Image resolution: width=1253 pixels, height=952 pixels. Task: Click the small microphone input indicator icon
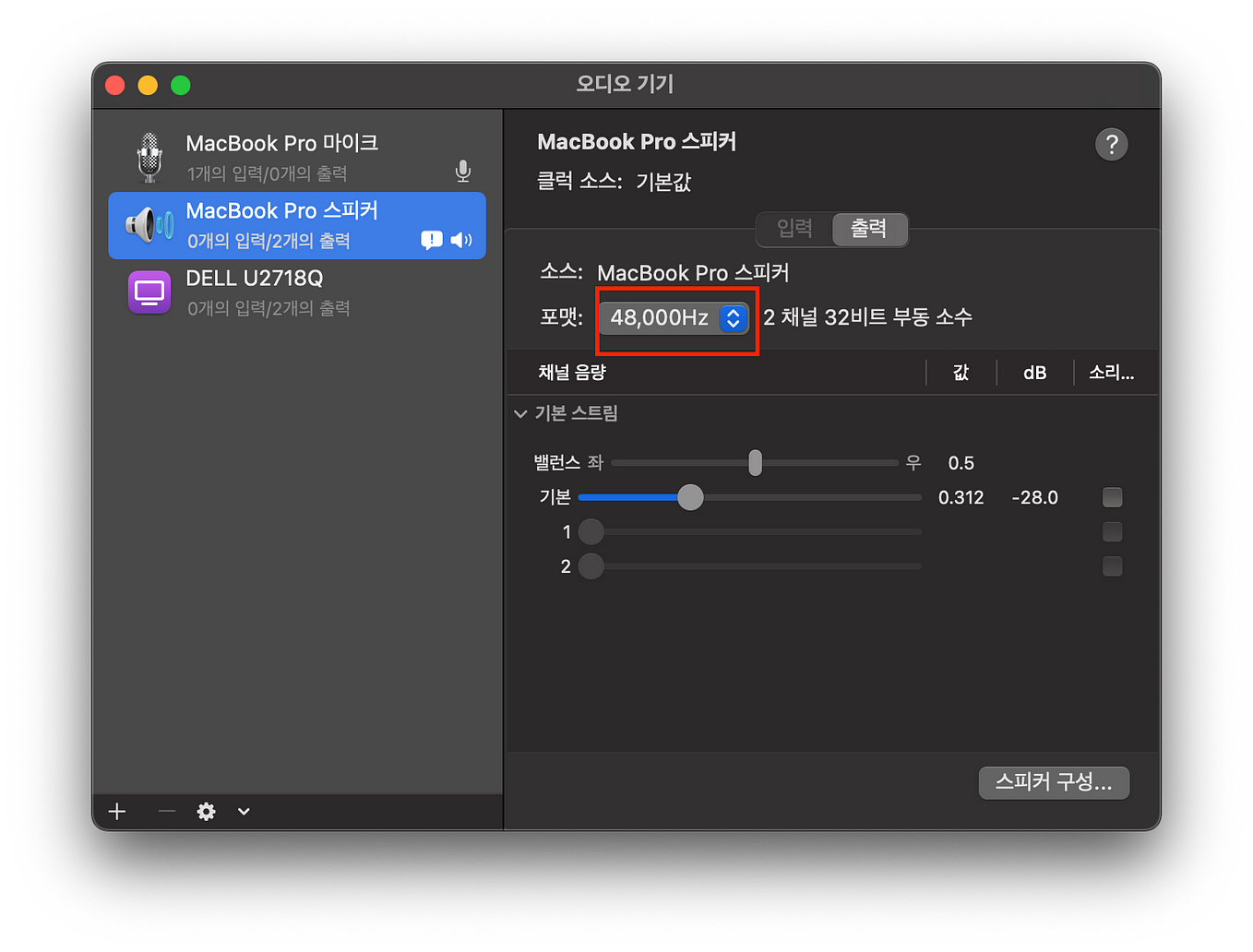click(463, 171)
